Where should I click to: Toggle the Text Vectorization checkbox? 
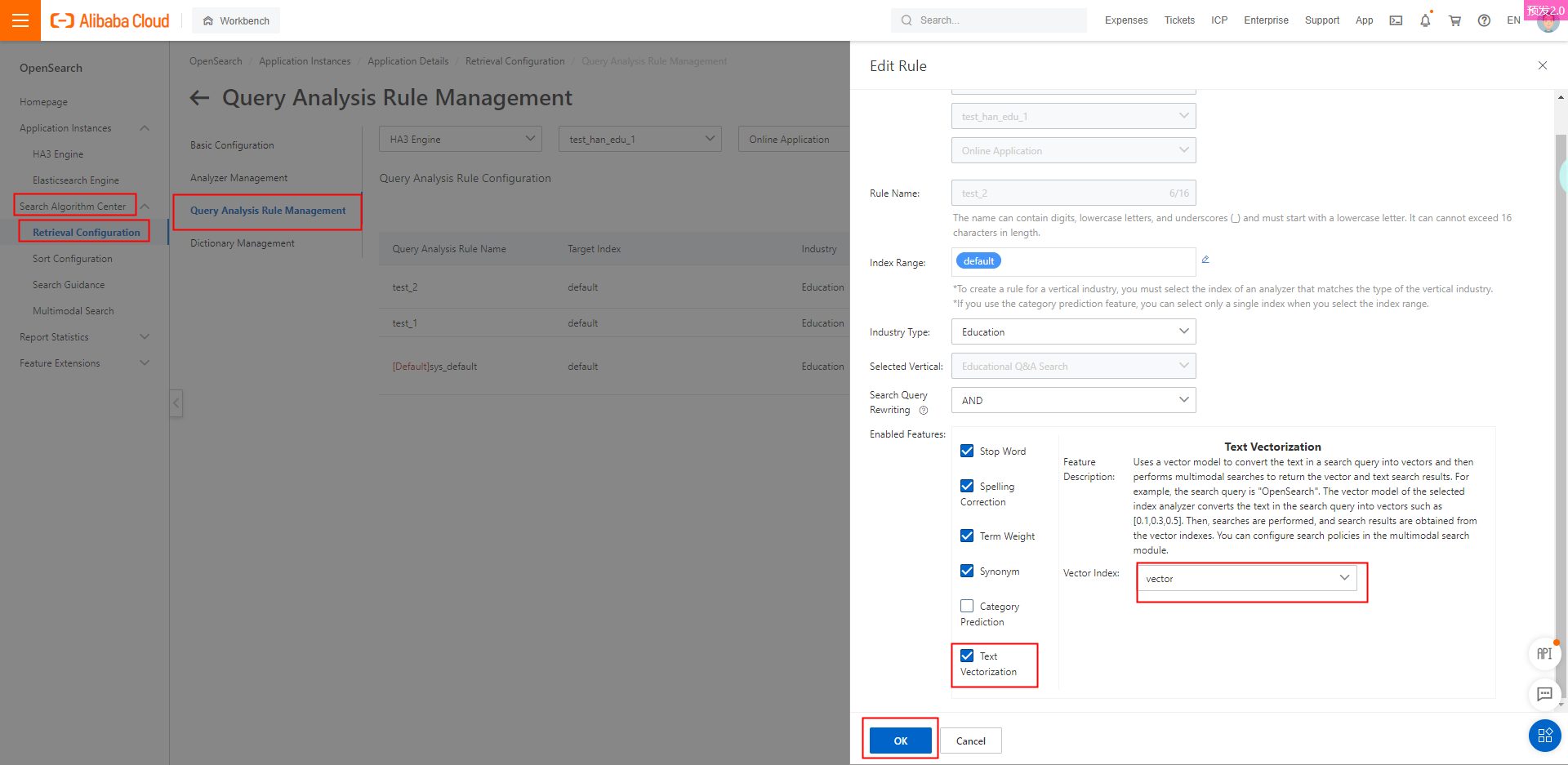coord(967,656)
